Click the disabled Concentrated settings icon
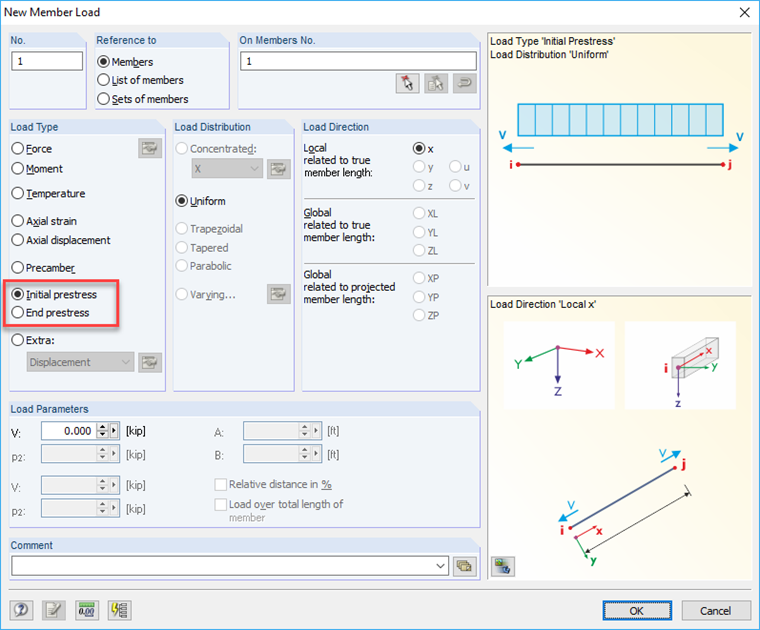760x630 pixels. (x=279, y=169)
